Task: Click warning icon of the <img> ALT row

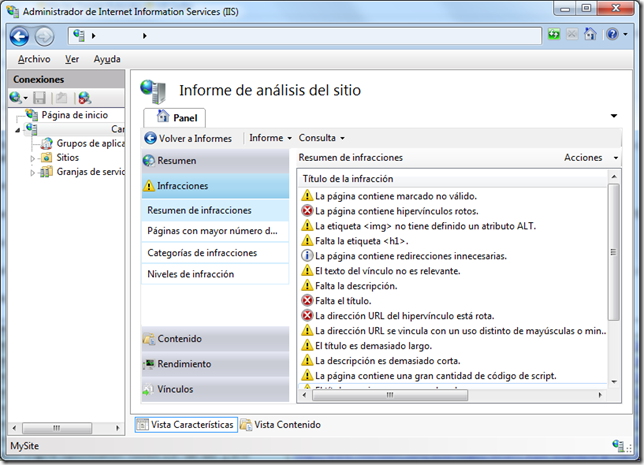Action: pyautogui.click(x=307, y=226)
